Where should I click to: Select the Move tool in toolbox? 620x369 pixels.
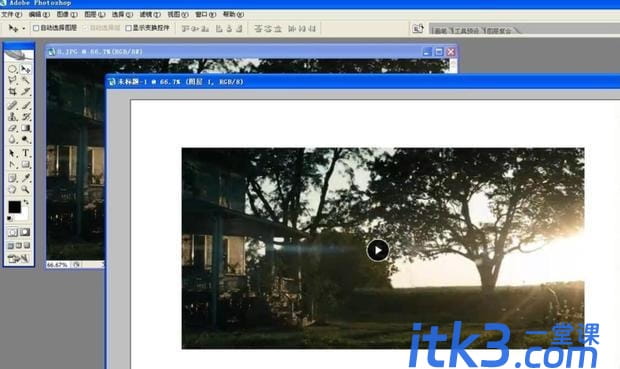(26, 69)
